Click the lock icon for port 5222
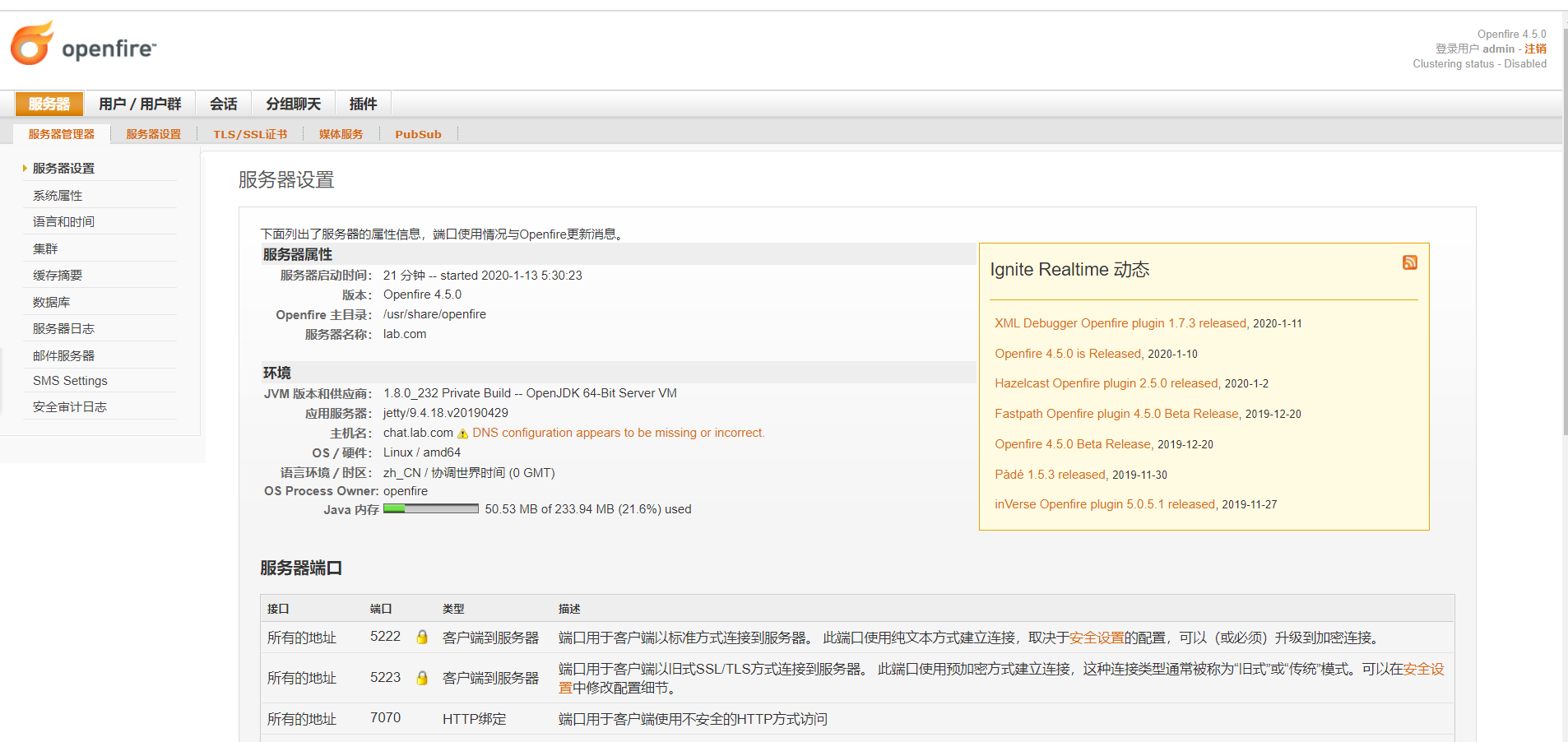 tap(422, 637)
